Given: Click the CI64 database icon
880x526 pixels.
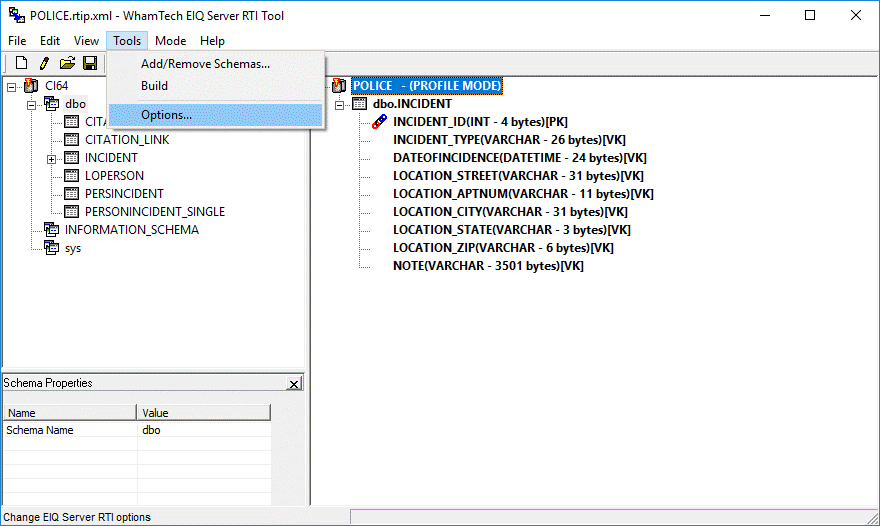Looking at the screenshot, I should click(31, 86).
